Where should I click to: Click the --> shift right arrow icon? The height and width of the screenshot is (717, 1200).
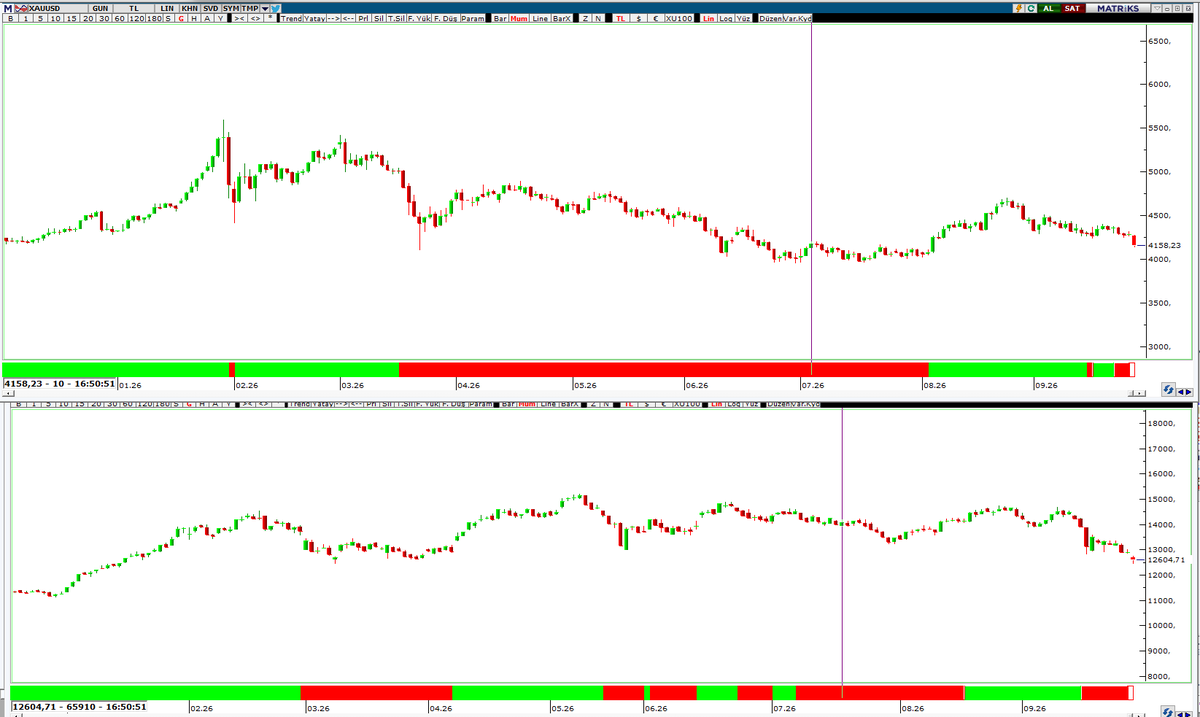pos(333,19)
